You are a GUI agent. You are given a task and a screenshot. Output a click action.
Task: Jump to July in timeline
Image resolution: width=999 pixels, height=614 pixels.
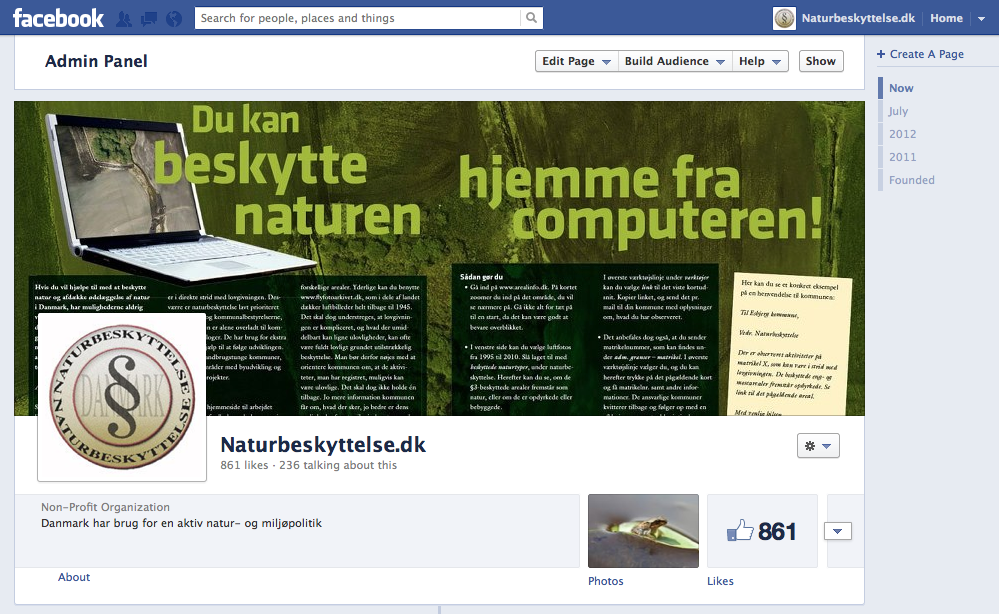898,111
